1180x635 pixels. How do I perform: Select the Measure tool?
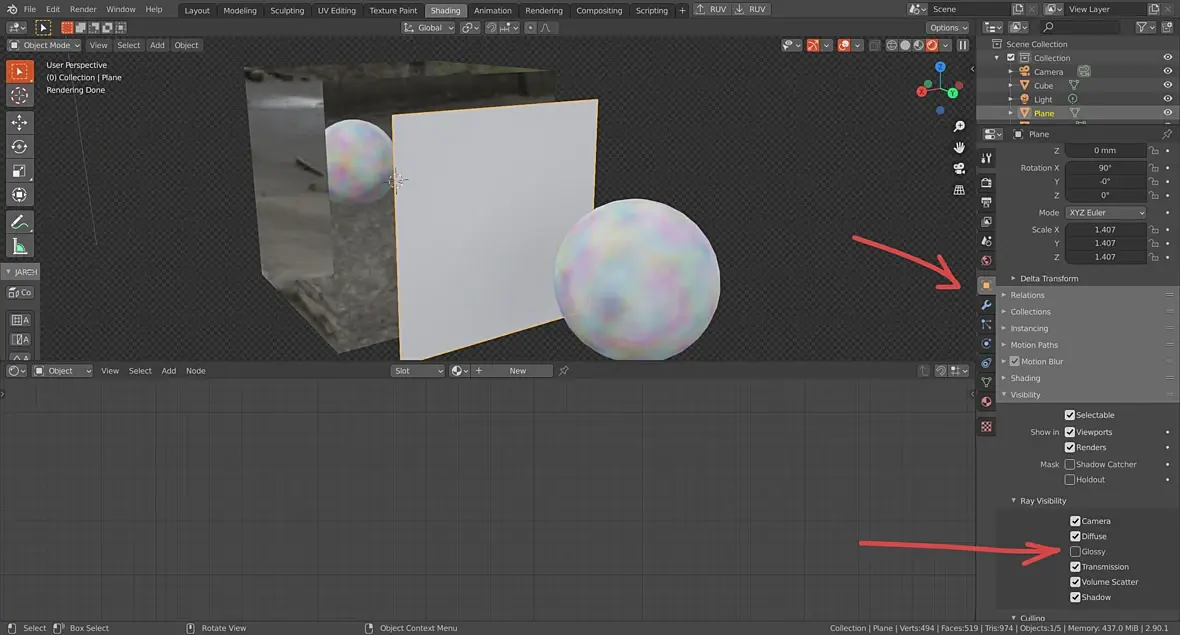coord(19,246)
